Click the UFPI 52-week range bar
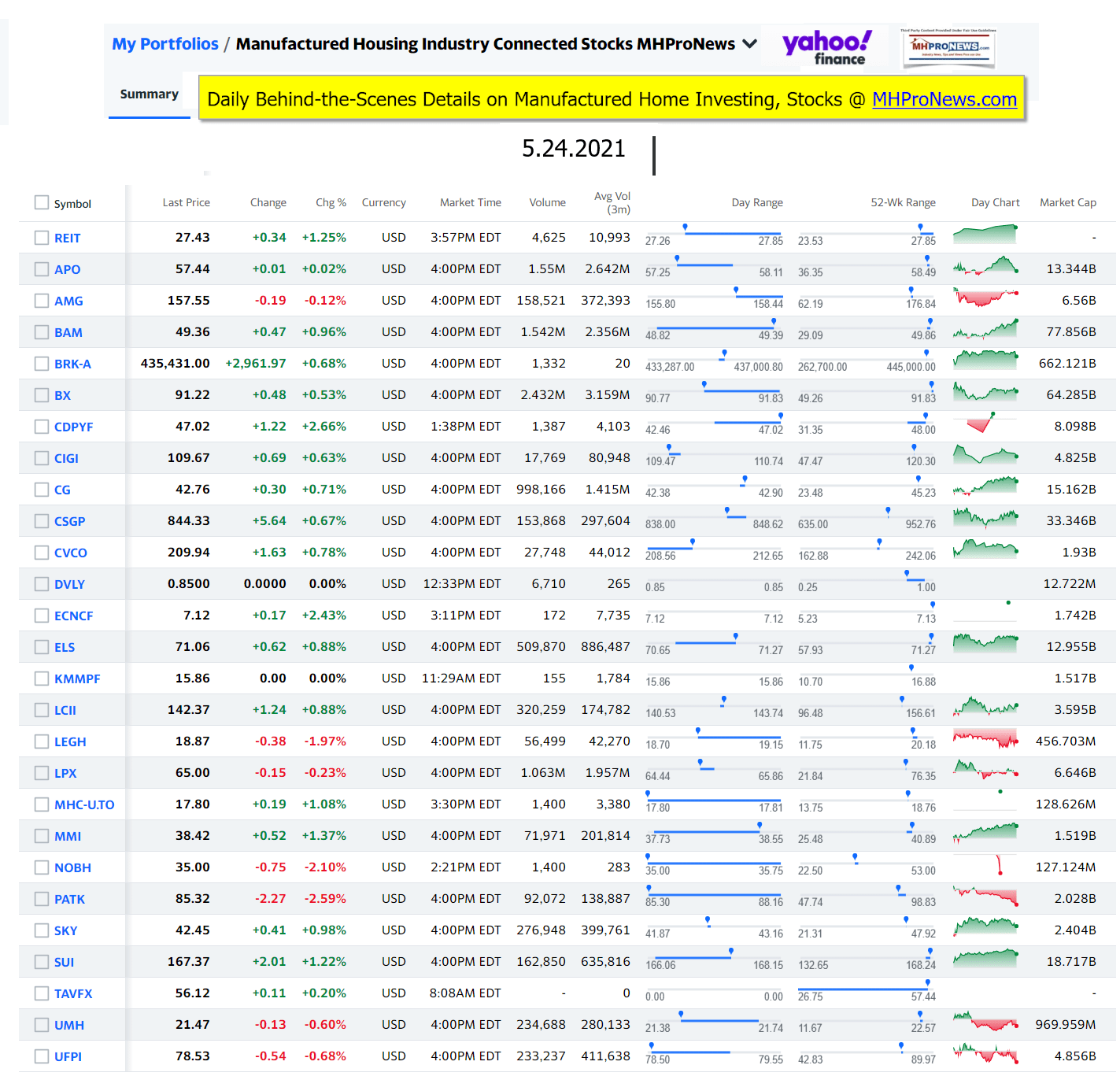The width and height of the screenshot is (1120, 1091). coord(867,1052)
